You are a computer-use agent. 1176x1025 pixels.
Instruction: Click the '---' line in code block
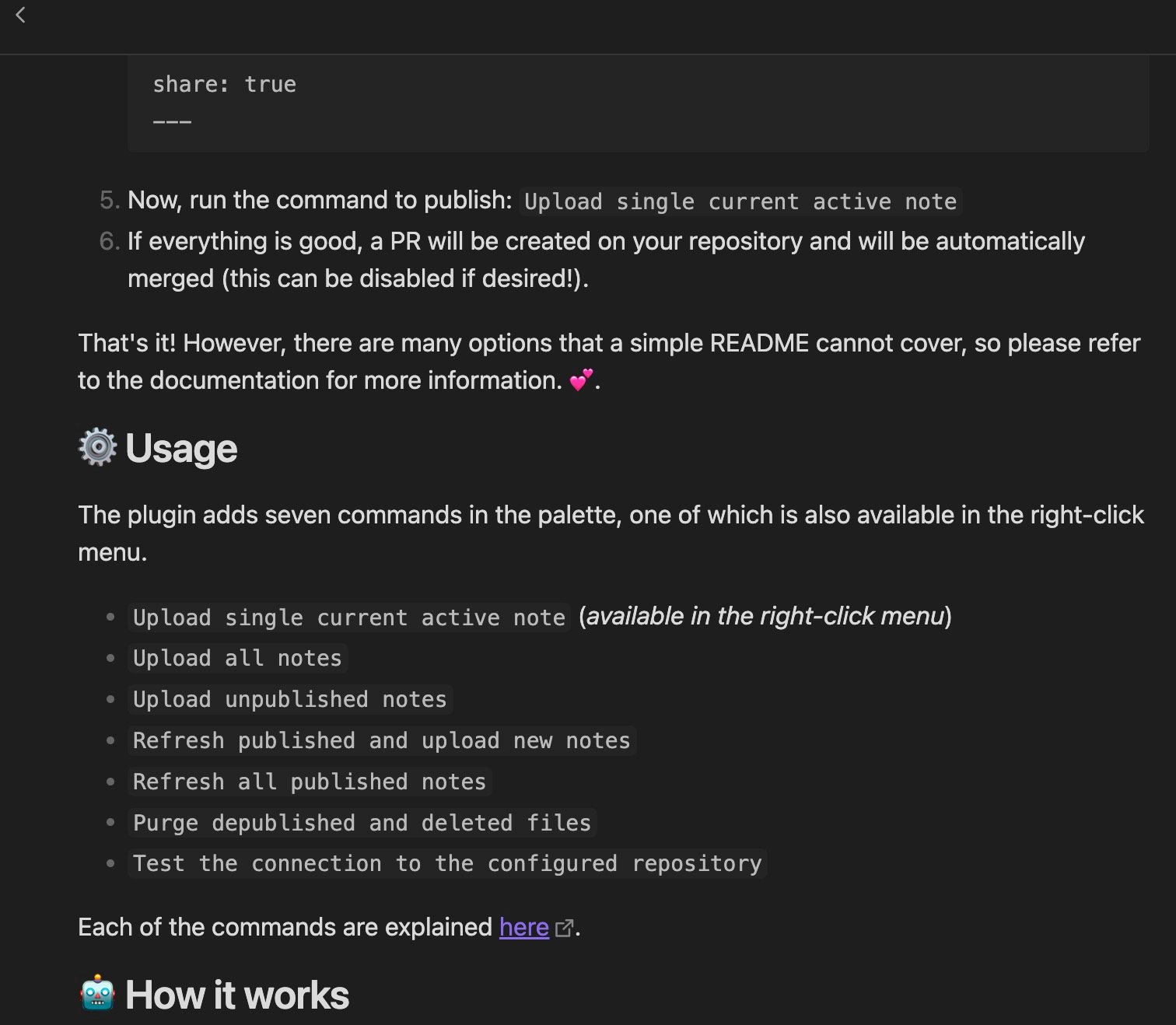(x=172, y=121)
